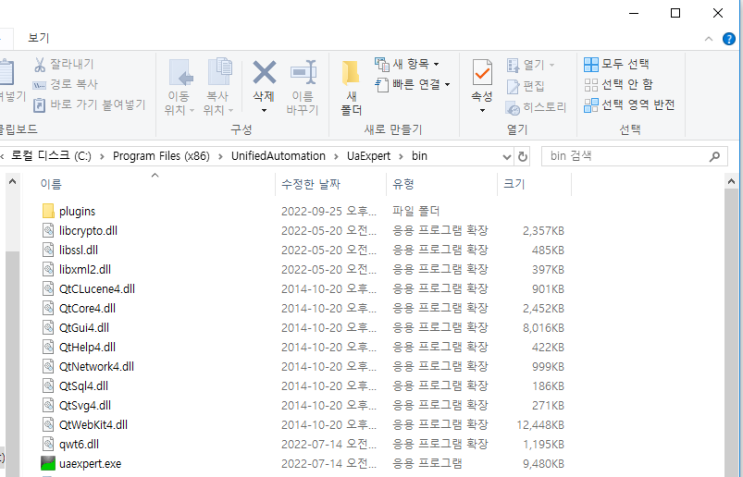Click Paste shortcut (바로 가기 붙여넣기)
Viewport: 743px width, 477px height.
(89, 105)
